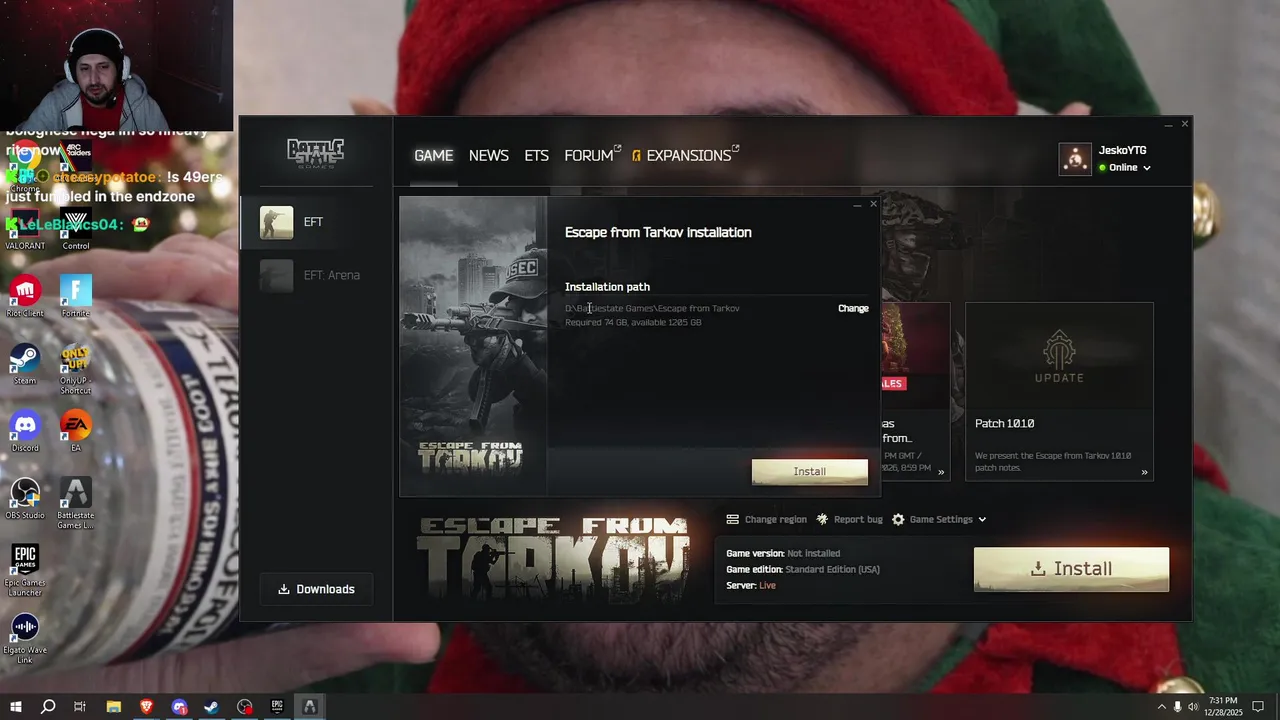The height and width of the screenshot is (720, 1280).
Task: Open Discord desktop shortcut
Action: coord(25,431)
